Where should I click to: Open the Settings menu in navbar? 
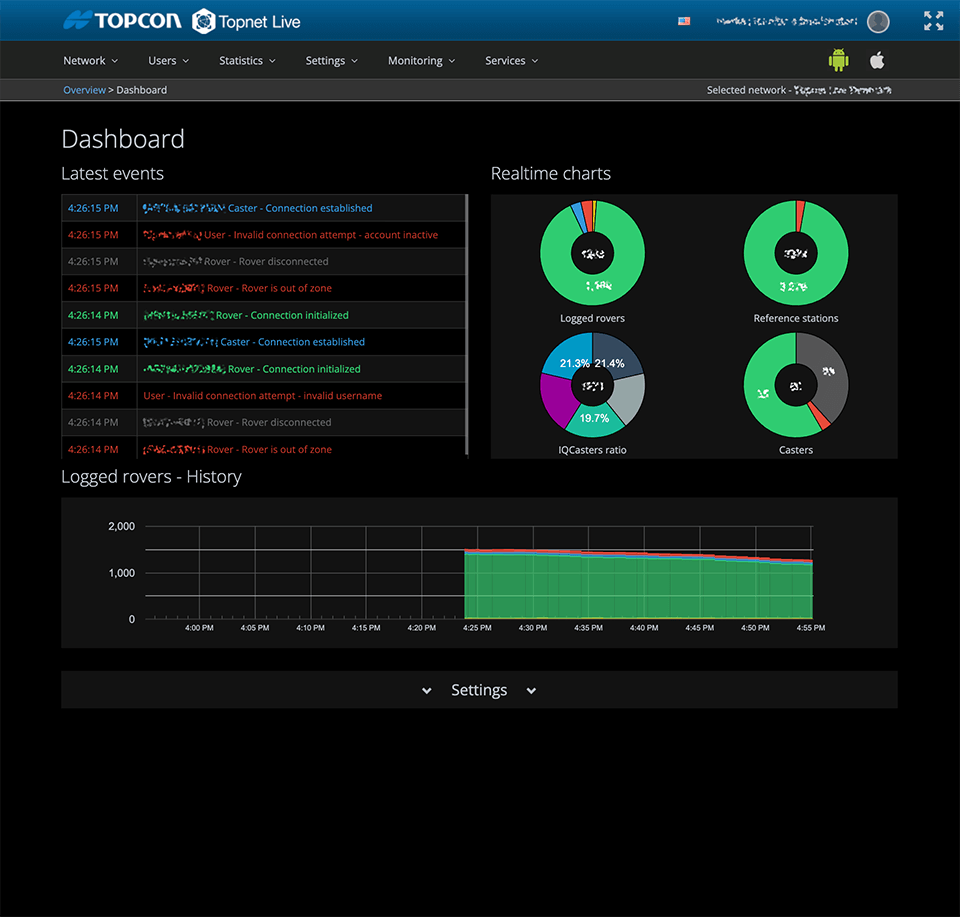coord(331,61)
